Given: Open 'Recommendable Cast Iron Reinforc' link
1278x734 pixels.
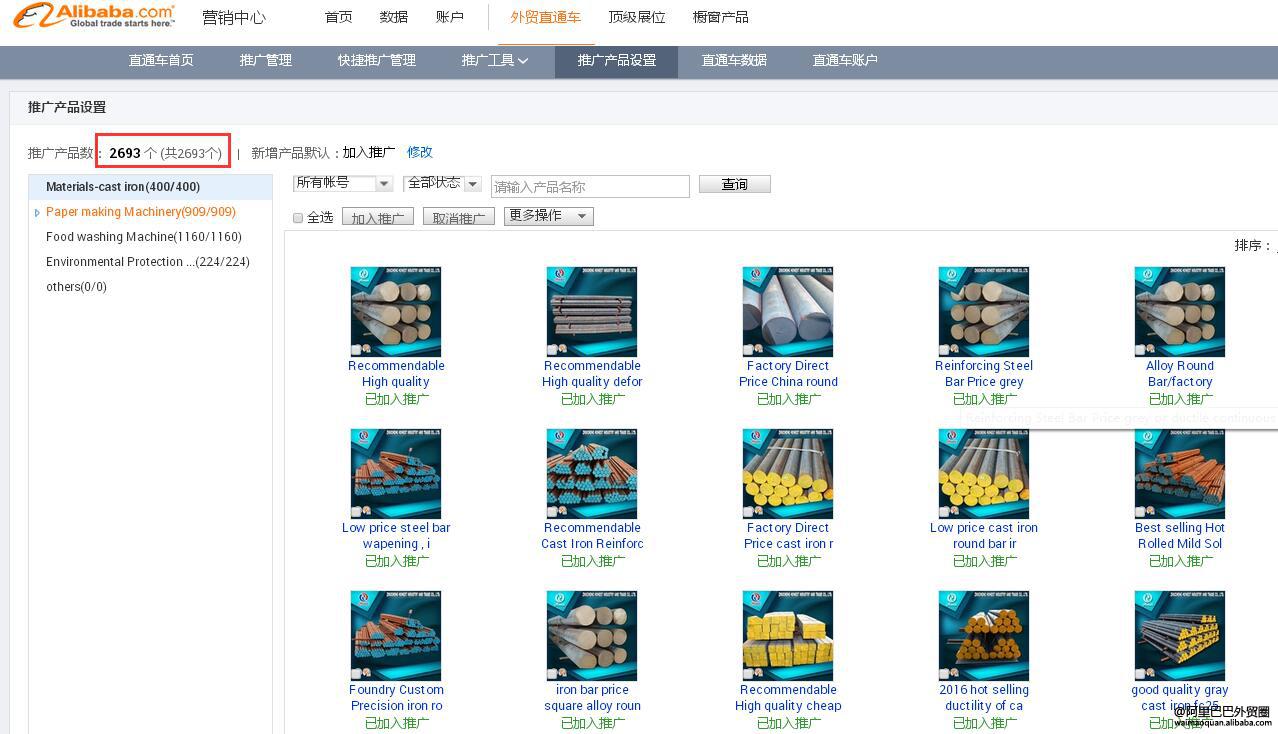Looking at the screenshot, I should coord(592,536).
